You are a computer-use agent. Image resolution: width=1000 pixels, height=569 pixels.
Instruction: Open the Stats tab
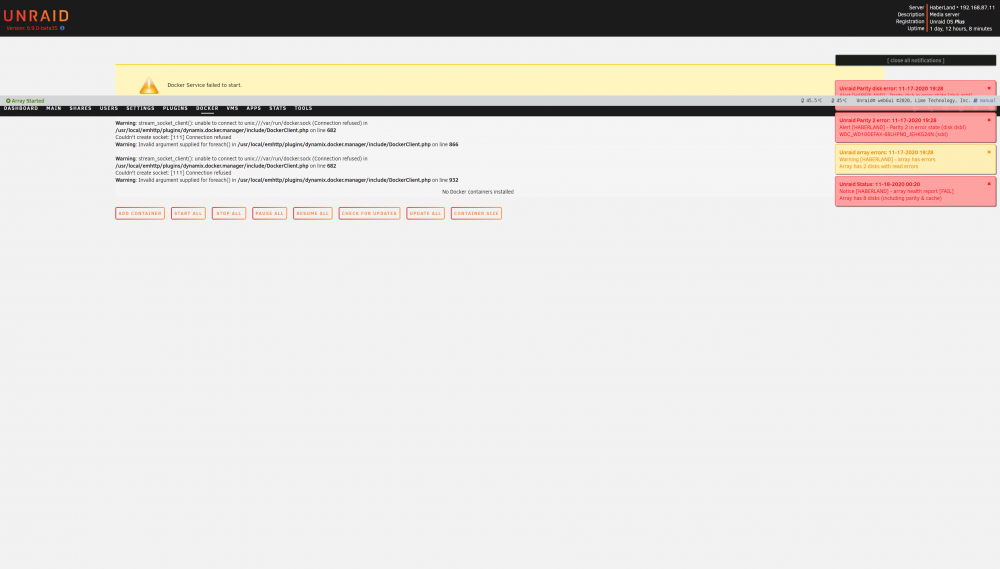coord(277,108)
